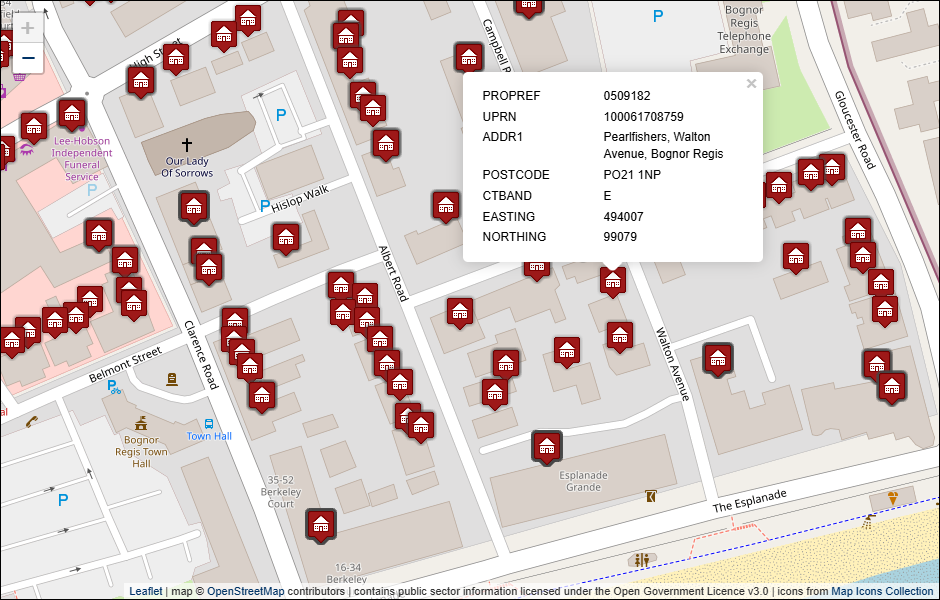This screenshot has width=940, height=600.
Task: Click the house marker beside Hislop Walk label
Action: pyautogui.click(x=286, y=237)
